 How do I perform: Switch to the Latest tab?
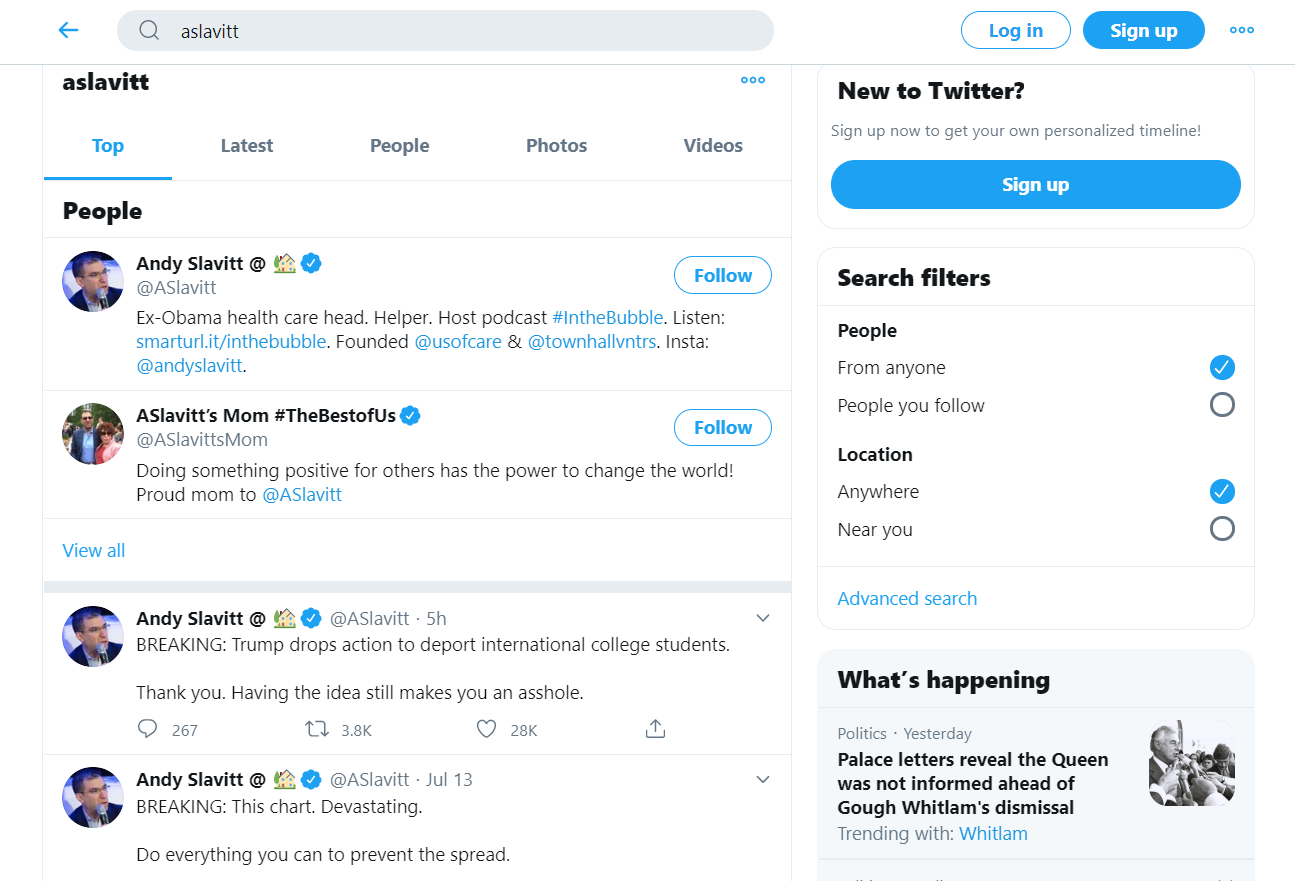247,146
